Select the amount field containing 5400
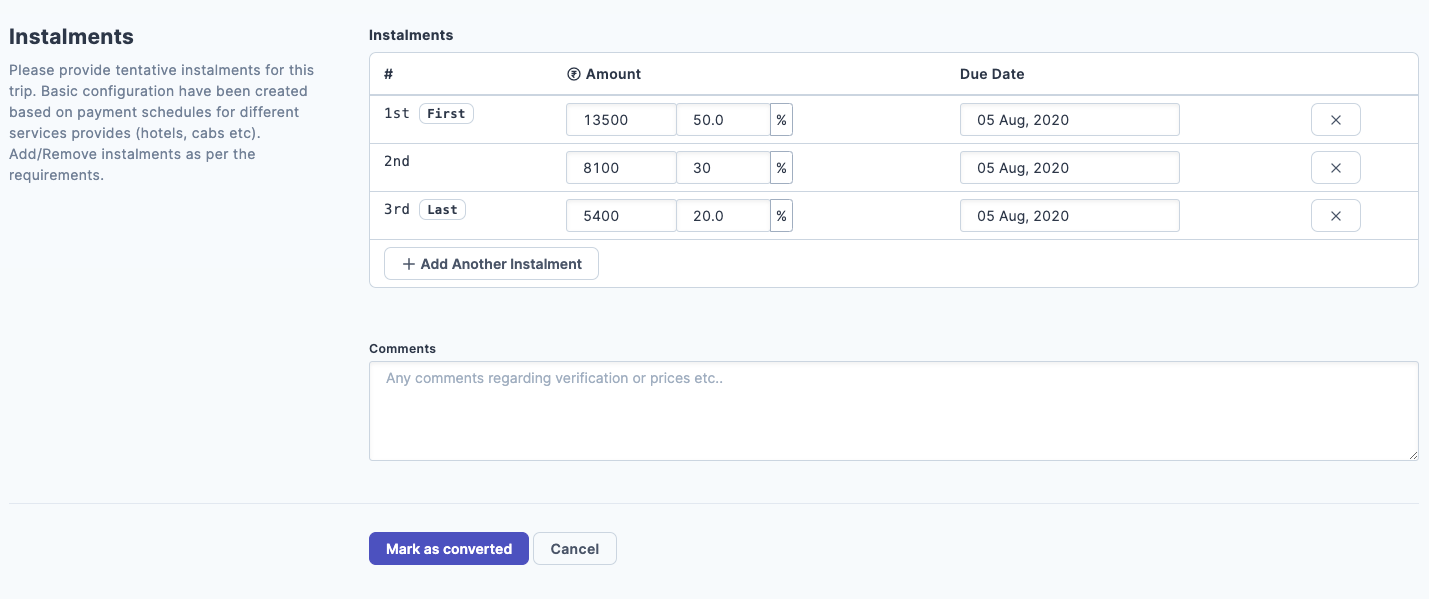This screenshot has height=599, width=1429. point(621,215)
